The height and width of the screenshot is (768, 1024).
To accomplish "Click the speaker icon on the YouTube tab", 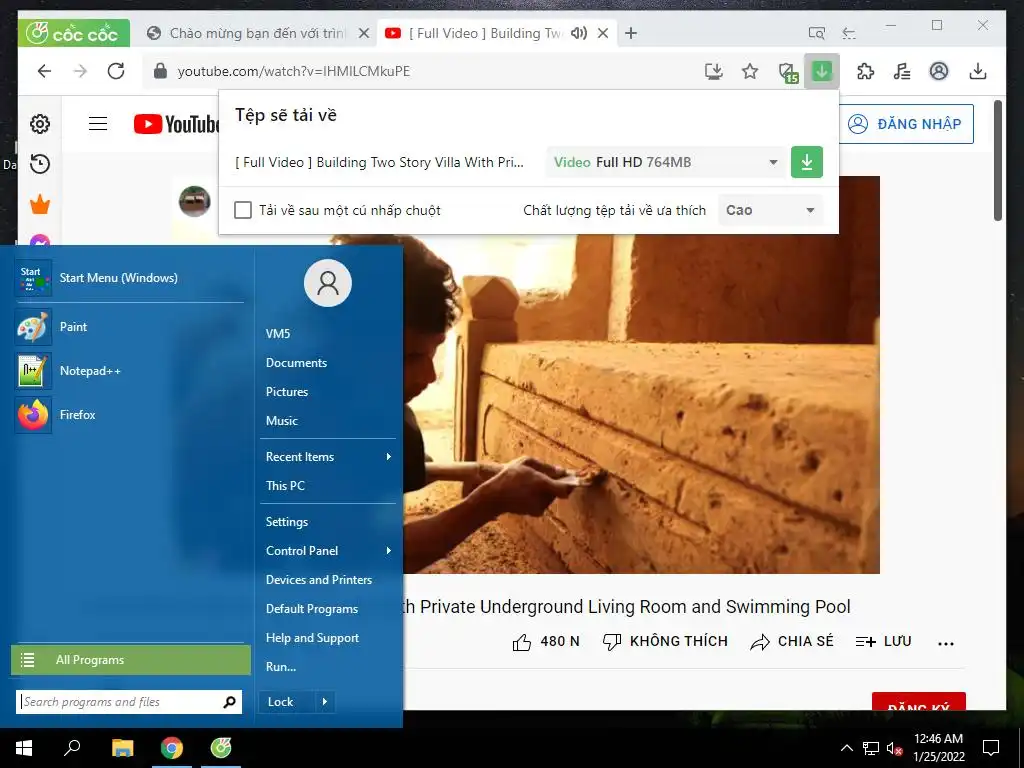I will point(579,33).
